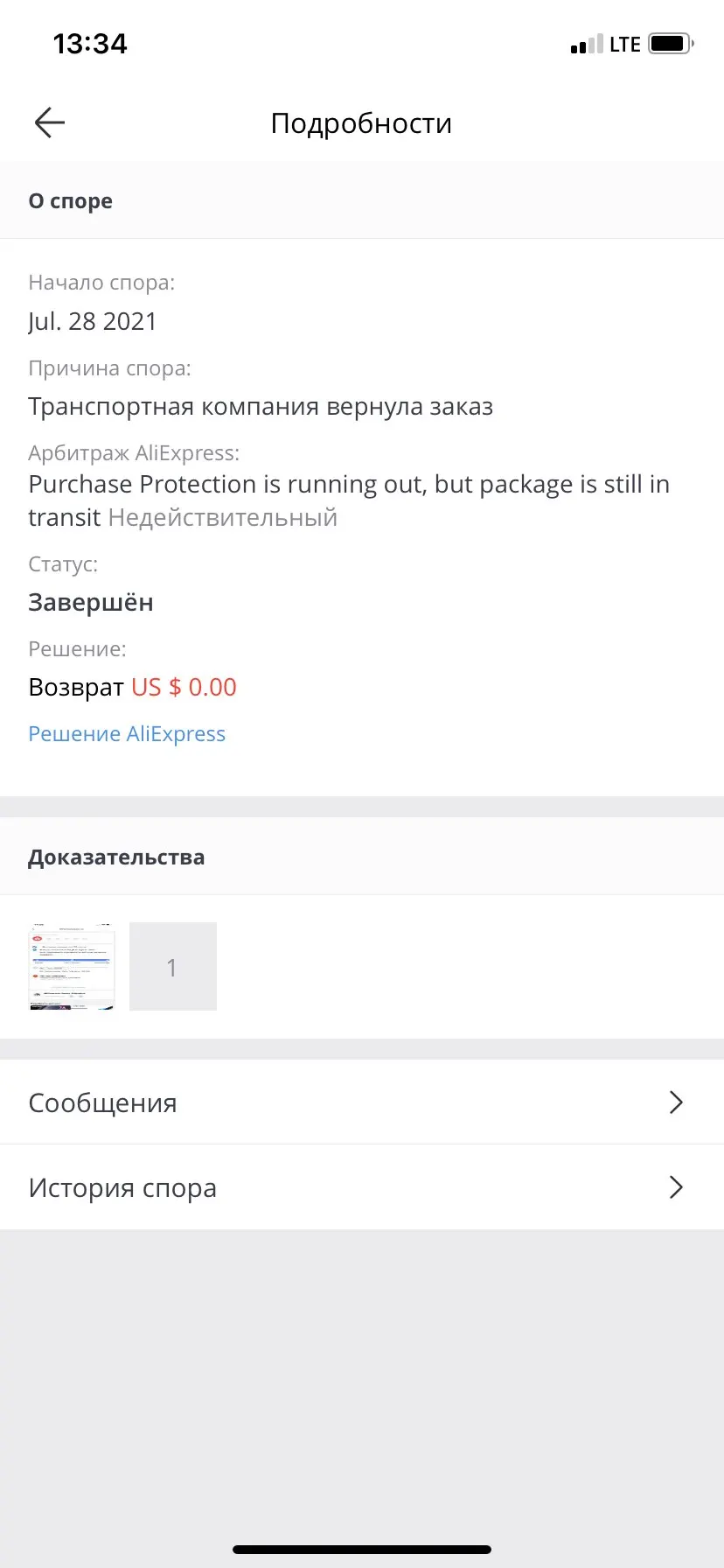Viewport: 724px width, 1568px height.
Task: Tap the Доказательства section header
Action: point(116,857)
